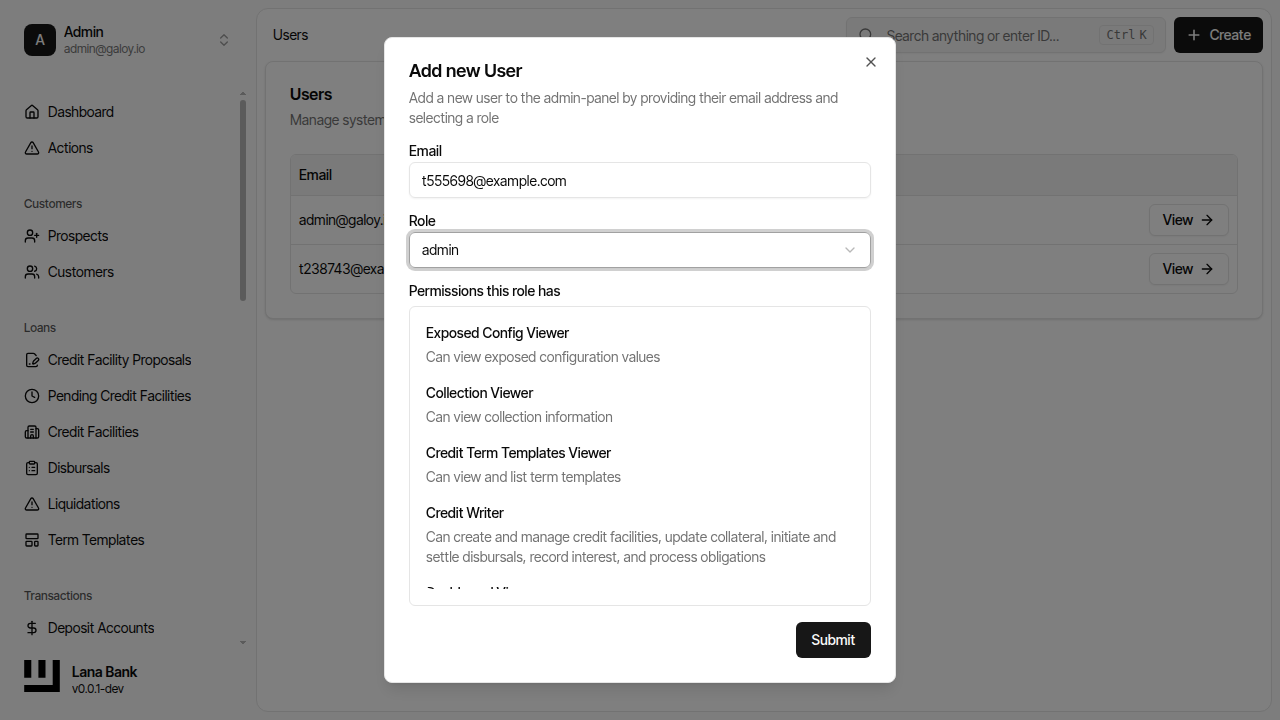Collapse the sidebar using the bottom chevron
Image resolution: width=1280 pixels, height=720 pixels.
tap(242, 641)
